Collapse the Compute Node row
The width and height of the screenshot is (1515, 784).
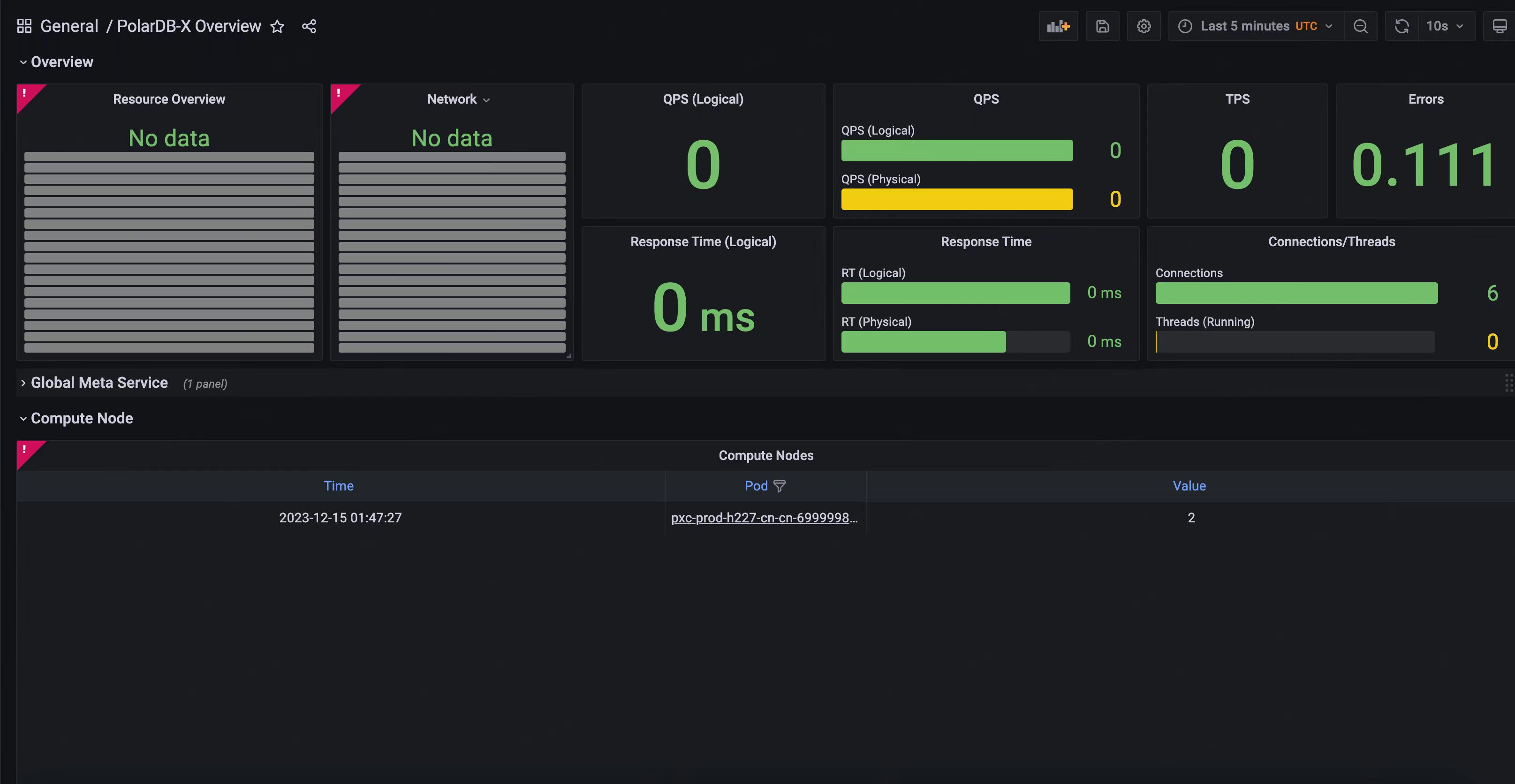(76, 418)
